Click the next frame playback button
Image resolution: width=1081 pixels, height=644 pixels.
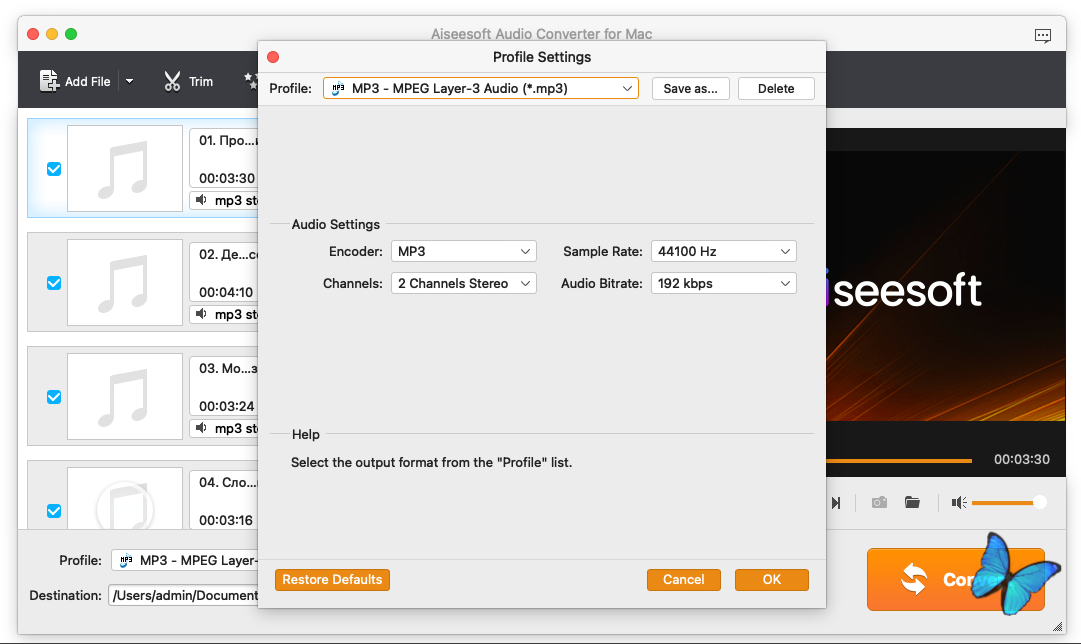click(836, 503)
